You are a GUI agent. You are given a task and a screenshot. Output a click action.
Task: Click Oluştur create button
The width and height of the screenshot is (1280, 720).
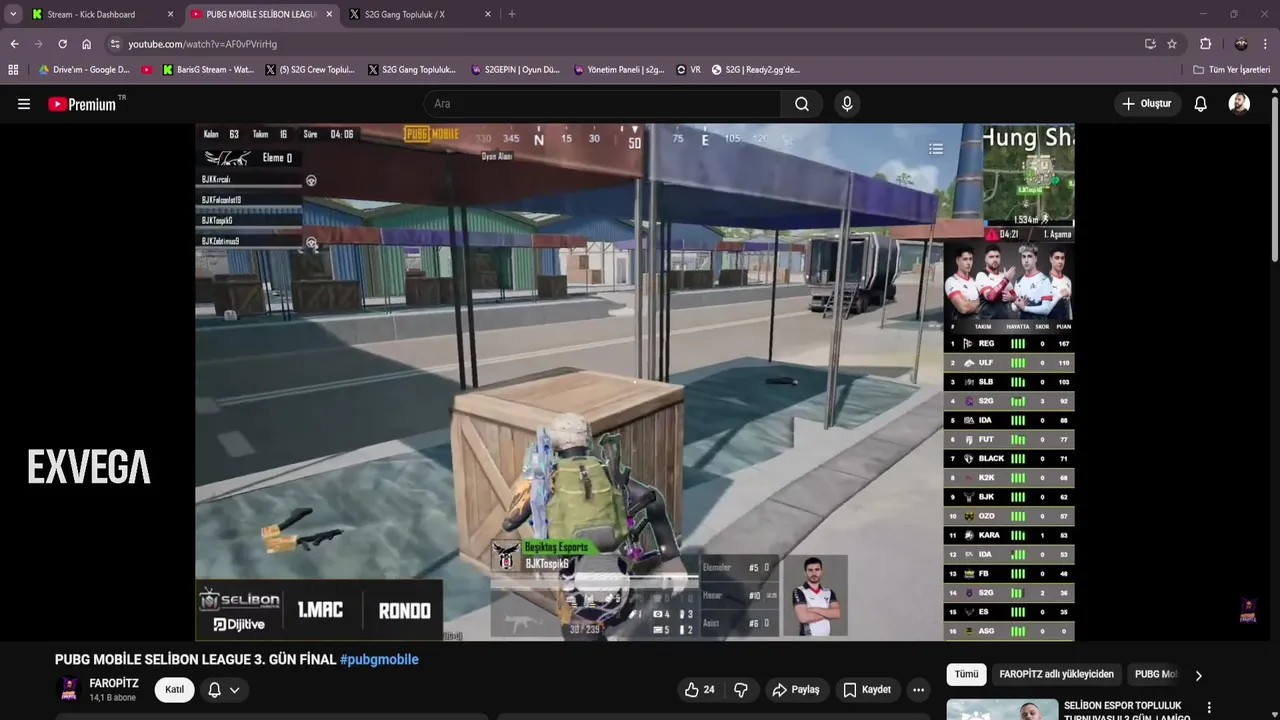[1147, 104]
